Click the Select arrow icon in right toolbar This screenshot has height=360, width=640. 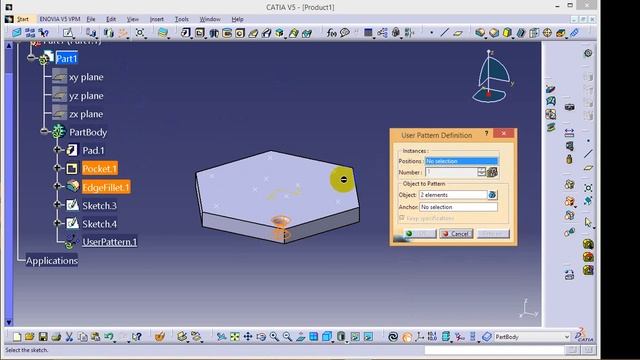pos(588,222)
